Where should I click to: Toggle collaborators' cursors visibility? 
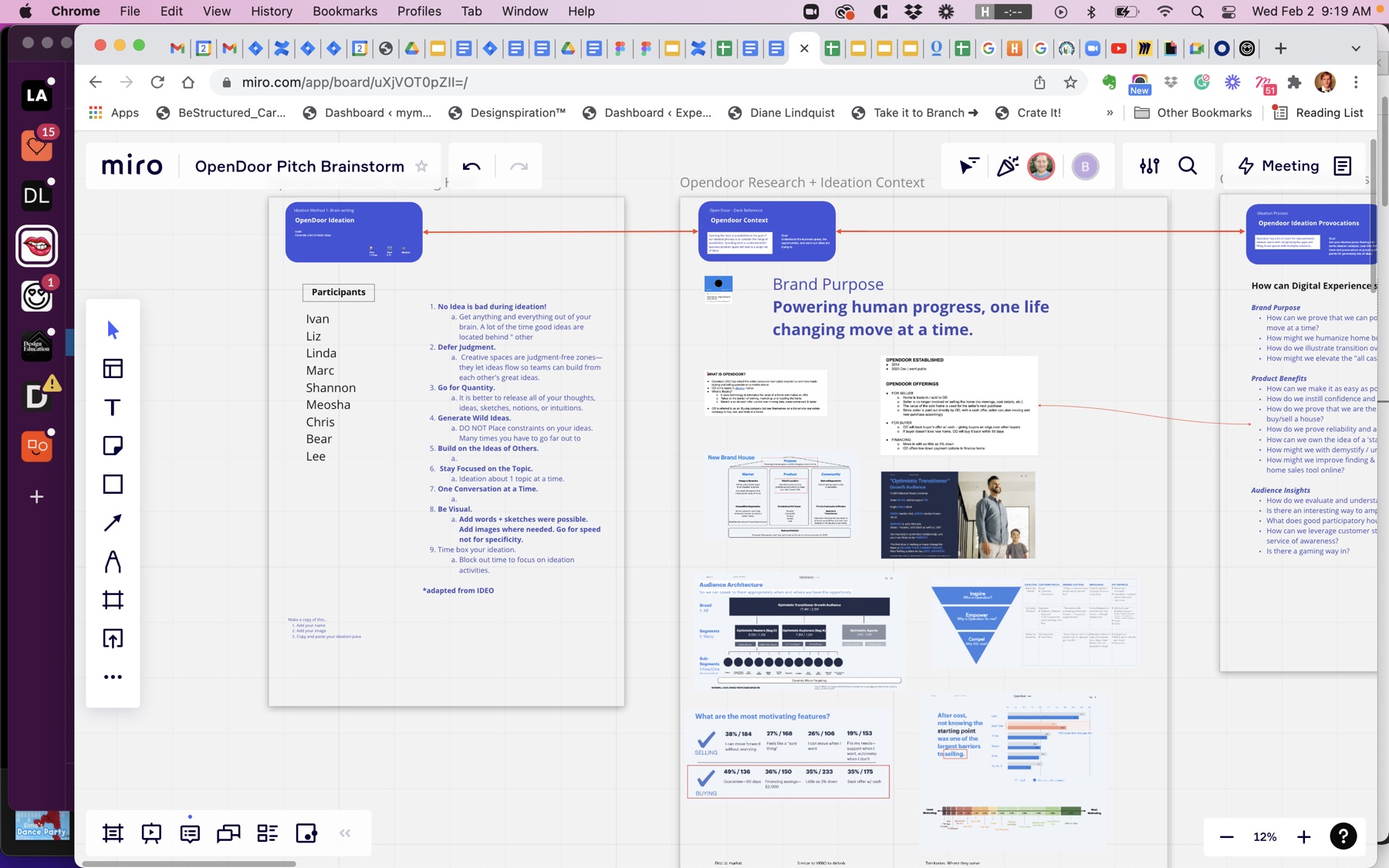point(968,166)
